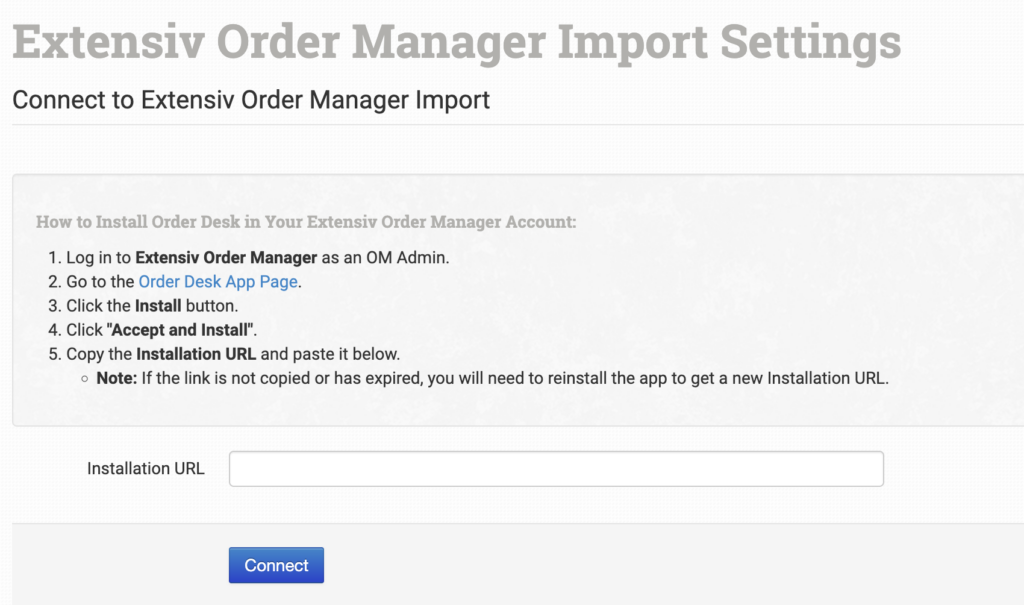Viewport: 1024px width, 605px height.
Task: Open the Order Desk App Page link
Action: point(218,282)
